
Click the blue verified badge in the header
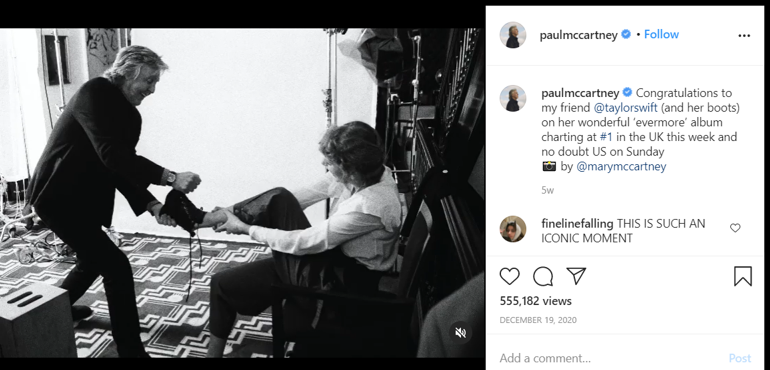[626, 34]
